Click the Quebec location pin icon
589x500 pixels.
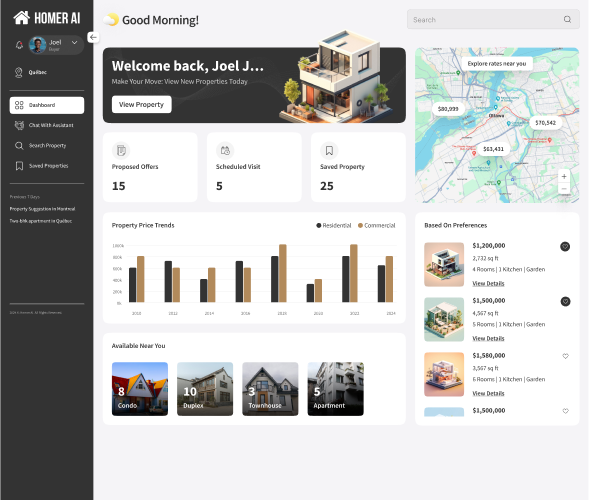click(19, 72)
